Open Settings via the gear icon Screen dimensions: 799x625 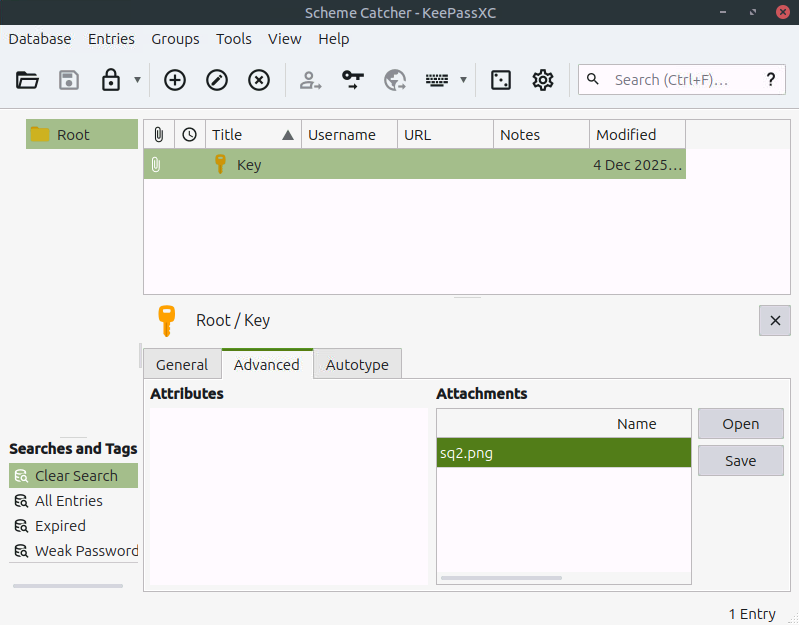pos(543,80)
